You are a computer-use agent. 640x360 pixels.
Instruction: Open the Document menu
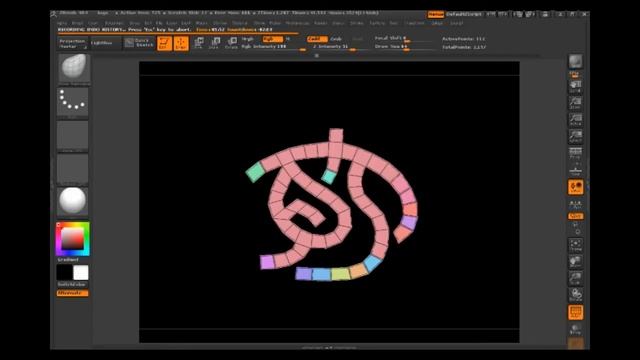tap(114, 24)
